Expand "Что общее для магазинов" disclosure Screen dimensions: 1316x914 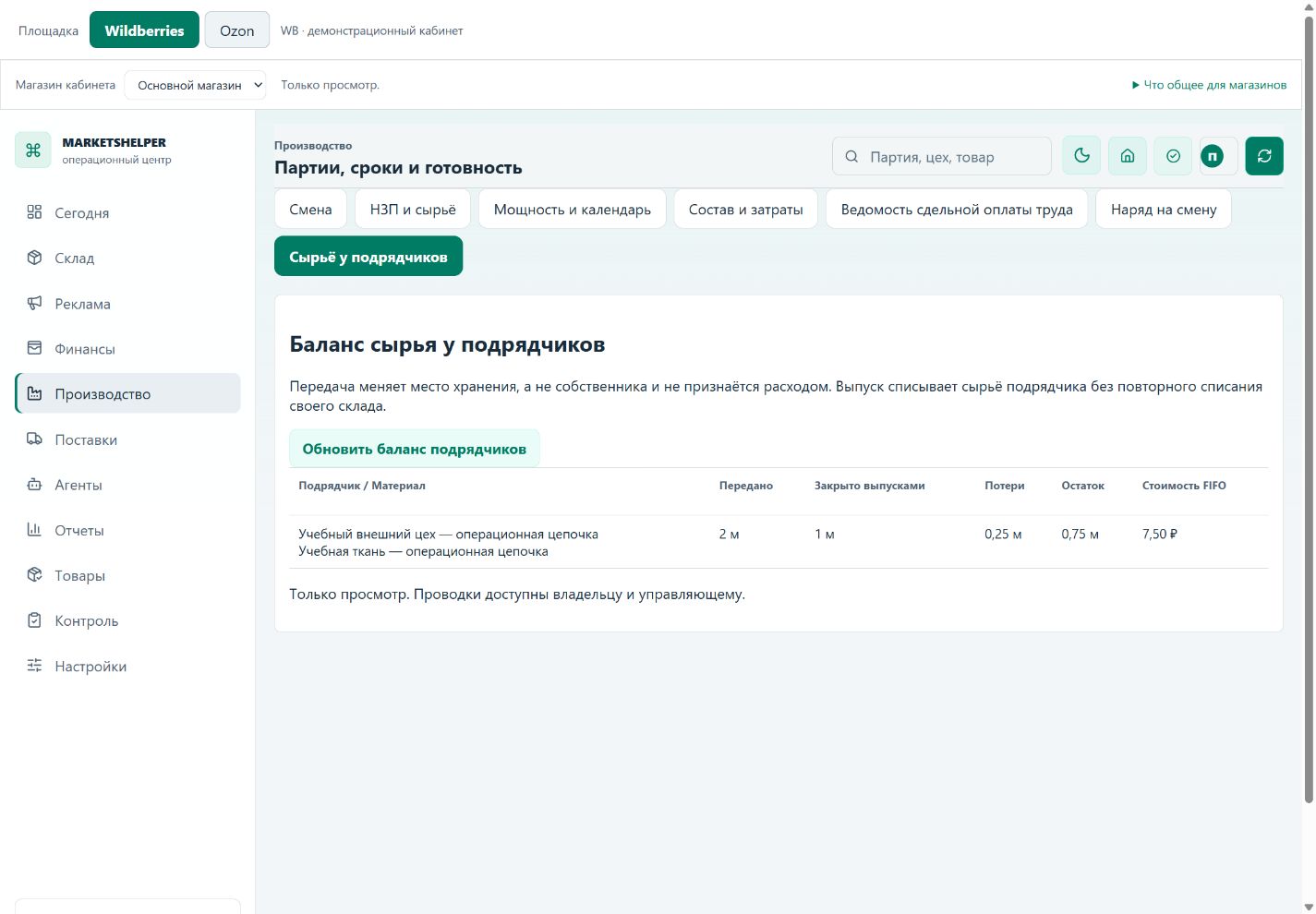point(1209,85)
